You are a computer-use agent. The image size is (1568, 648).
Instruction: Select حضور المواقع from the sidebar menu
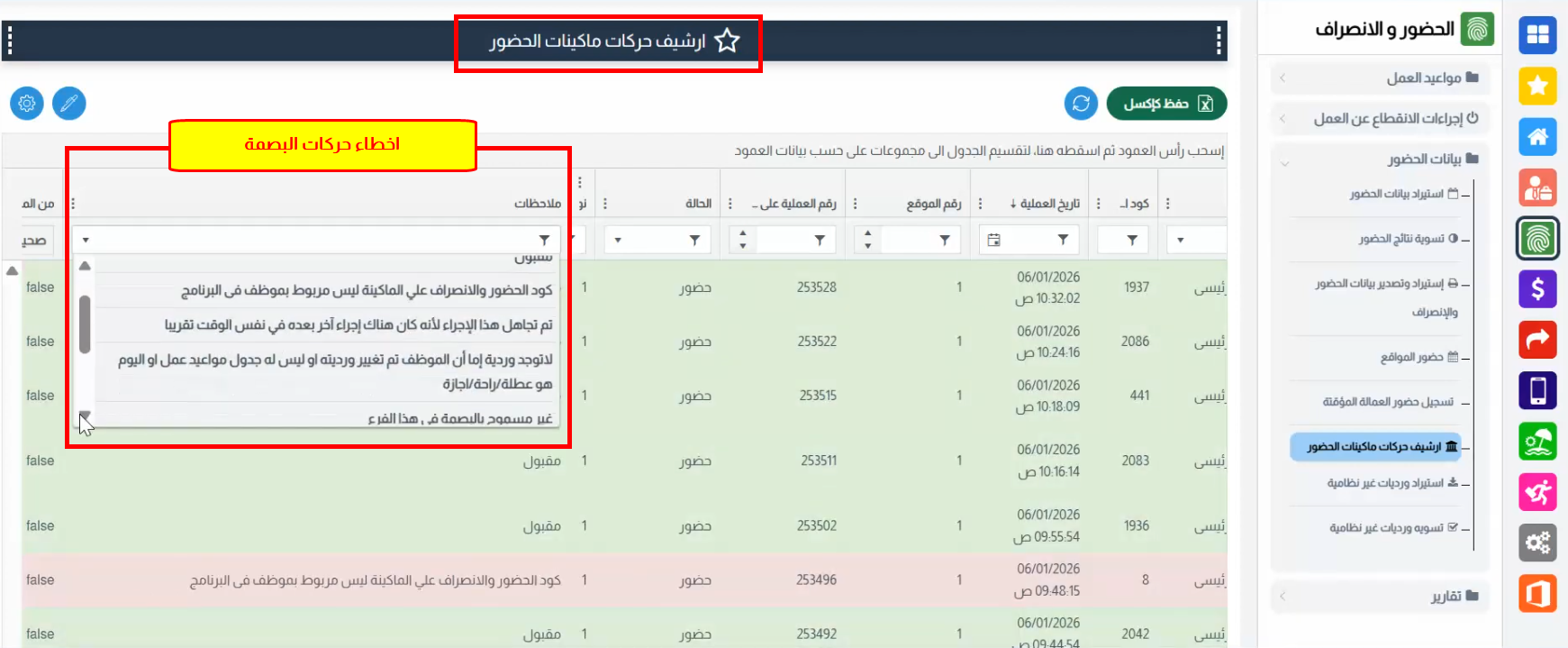coord(1418,358)
